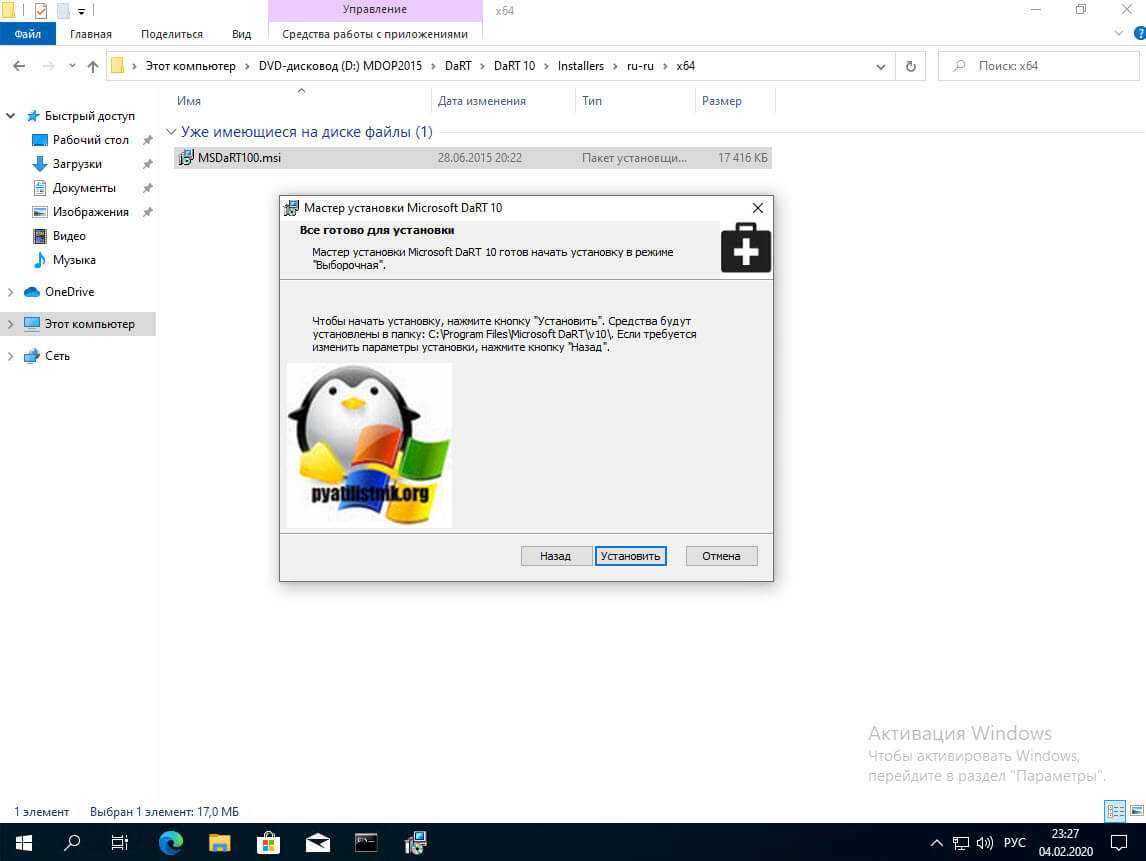This screenshot has width=1146, height=861.
Task: Click the Установить button in the installer
Action: 630,556
